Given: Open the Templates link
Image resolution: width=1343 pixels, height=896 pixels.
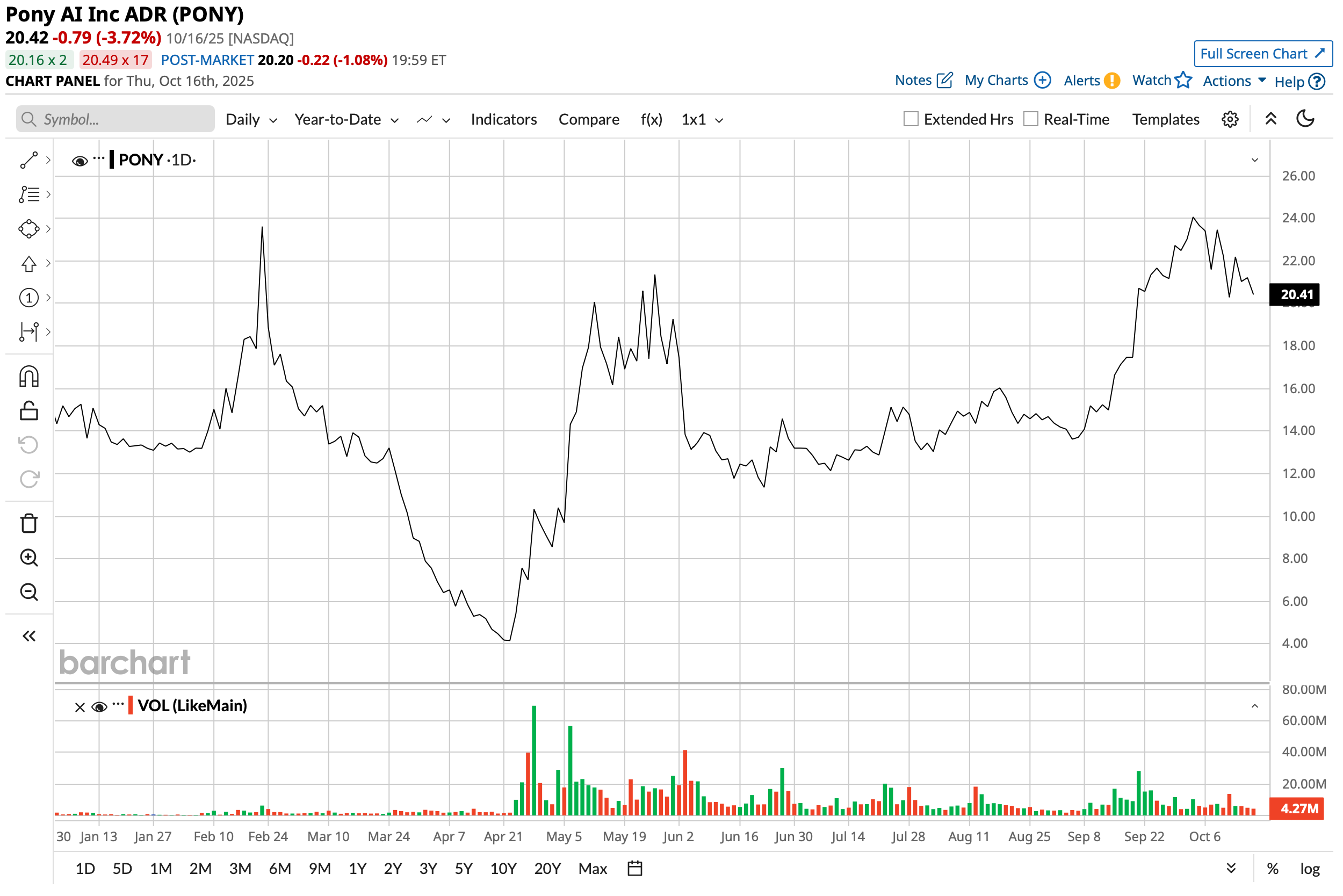Looking at the screenshot, I should point(1167,119).
